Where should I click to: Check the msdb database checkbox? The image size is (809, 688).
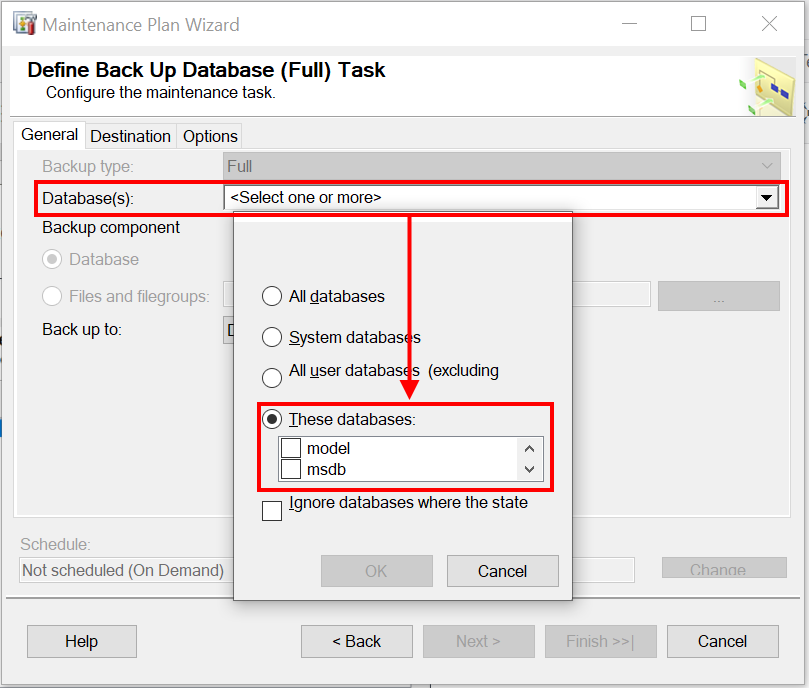tap(291, 469)
